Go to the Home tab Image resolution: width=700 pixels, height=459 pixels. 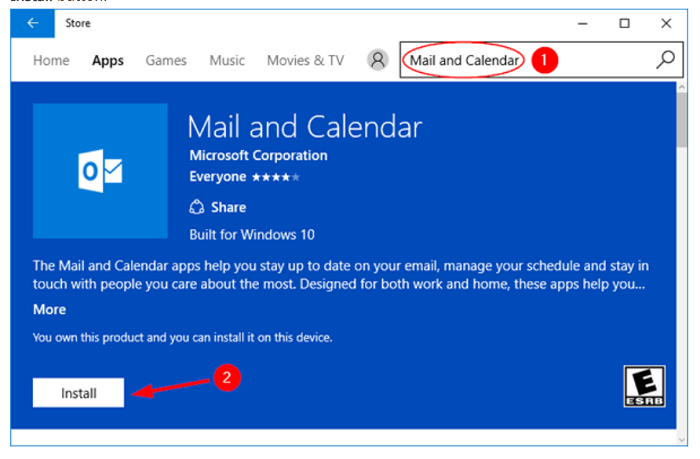[51, 60]
